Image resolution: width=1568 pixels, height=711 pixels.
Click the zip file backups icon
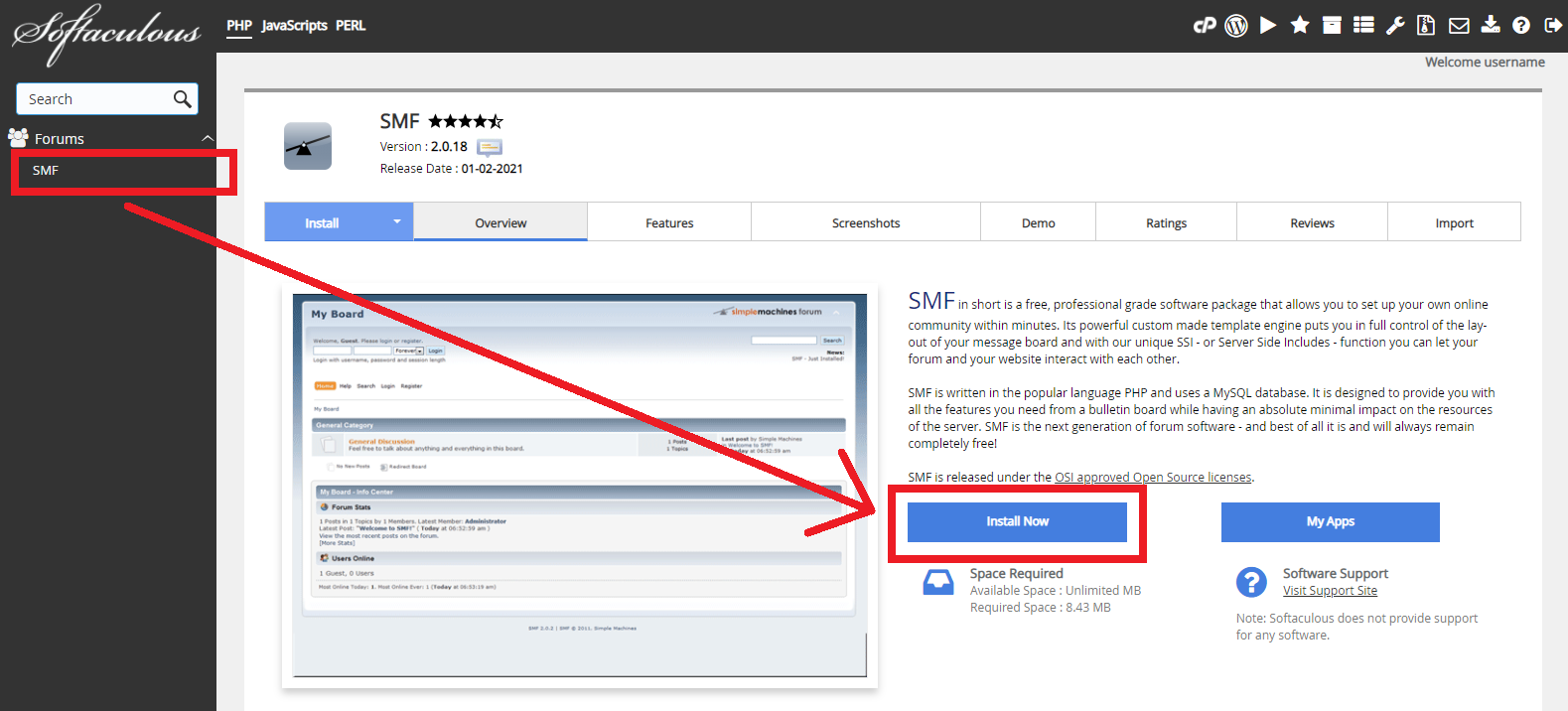click(1426, 26)
